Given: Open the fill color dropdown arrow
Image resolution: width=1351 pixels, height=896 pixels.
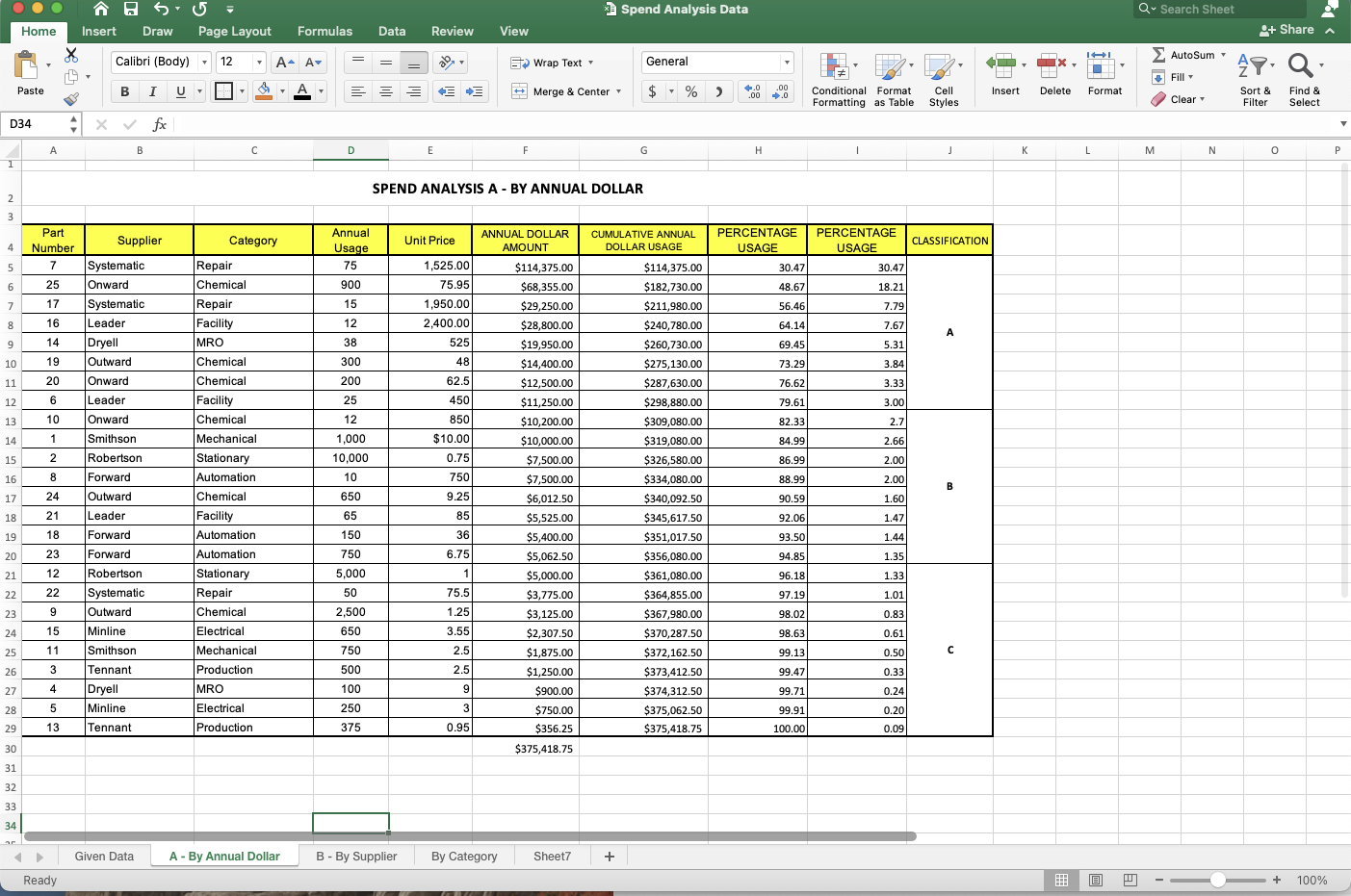Looking at the screenshot, I should (282, 91).
